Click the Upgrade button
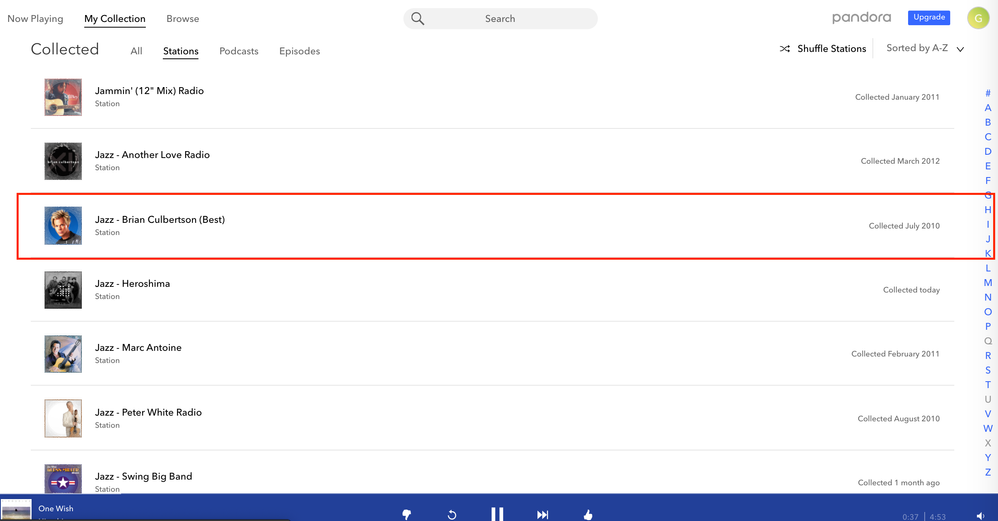Viewport: 998px width, 521px height. click(929, 17)
